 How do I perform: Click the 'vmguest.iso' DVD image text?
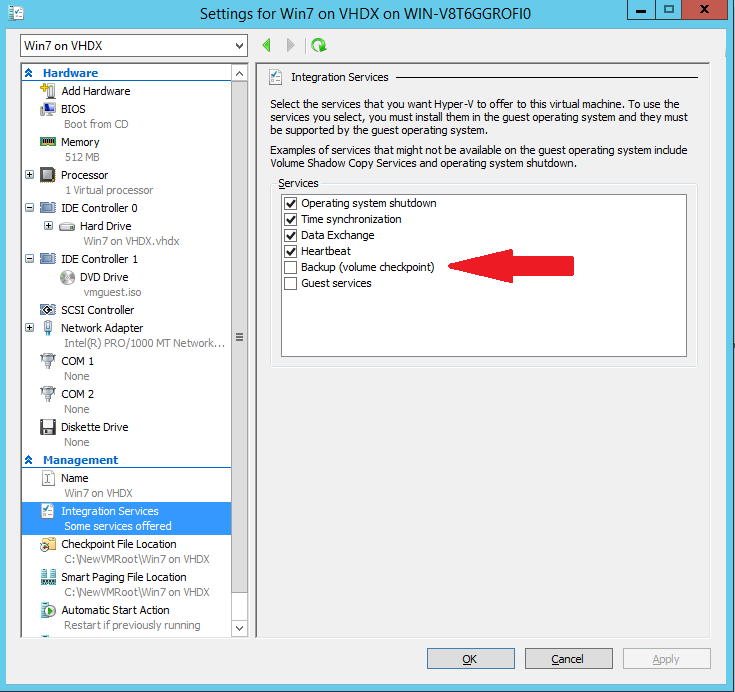coord(112,292)
